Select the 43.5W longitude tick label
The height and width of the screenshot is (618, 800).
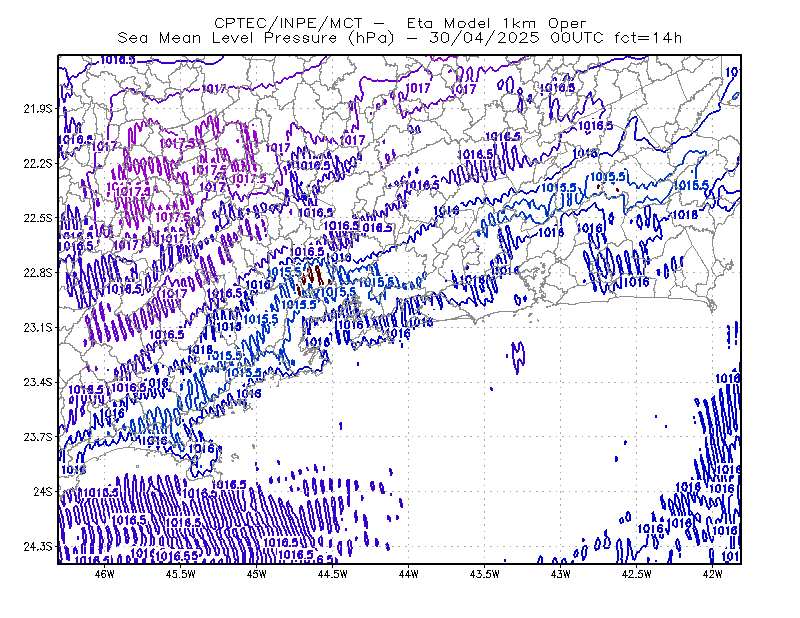pyautogui.click(x=485, y=574)
